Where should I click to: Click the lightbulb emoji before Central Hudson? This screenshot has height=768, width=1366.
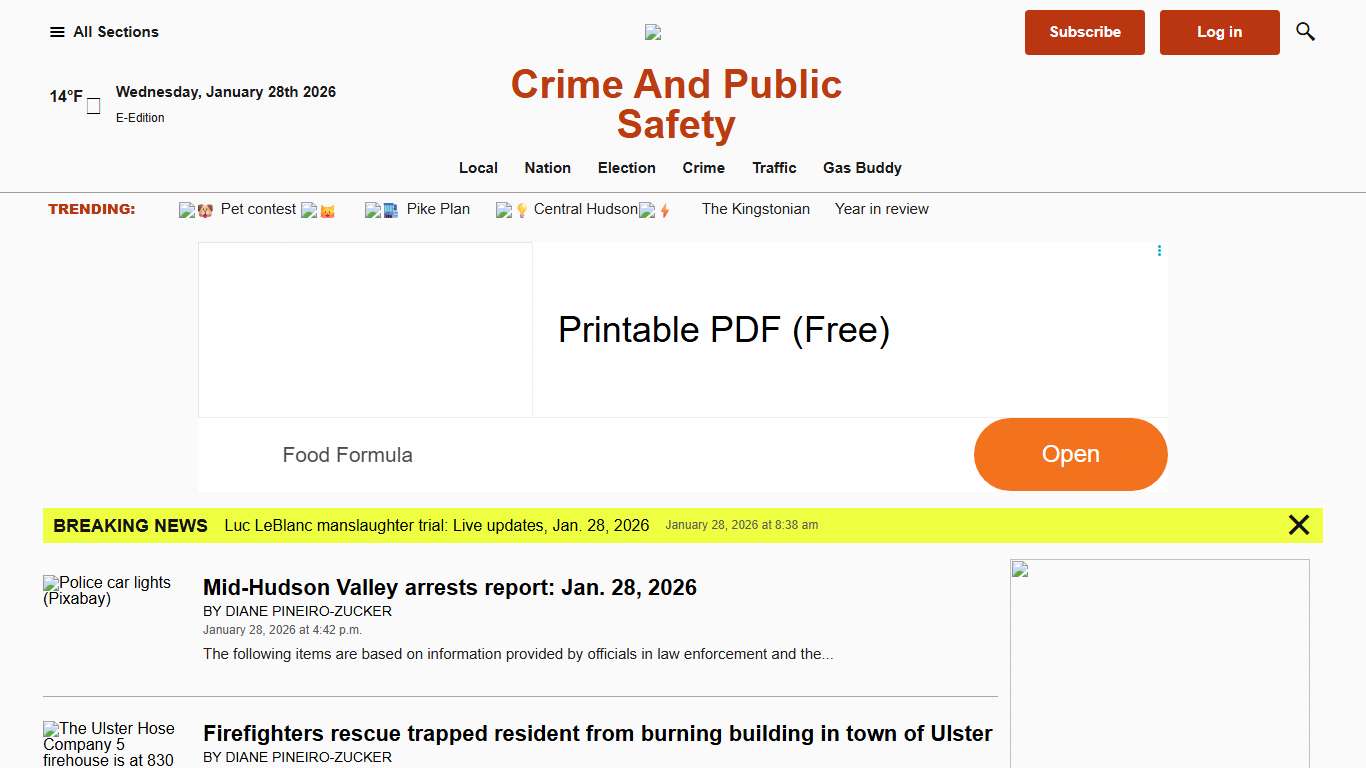521,210
